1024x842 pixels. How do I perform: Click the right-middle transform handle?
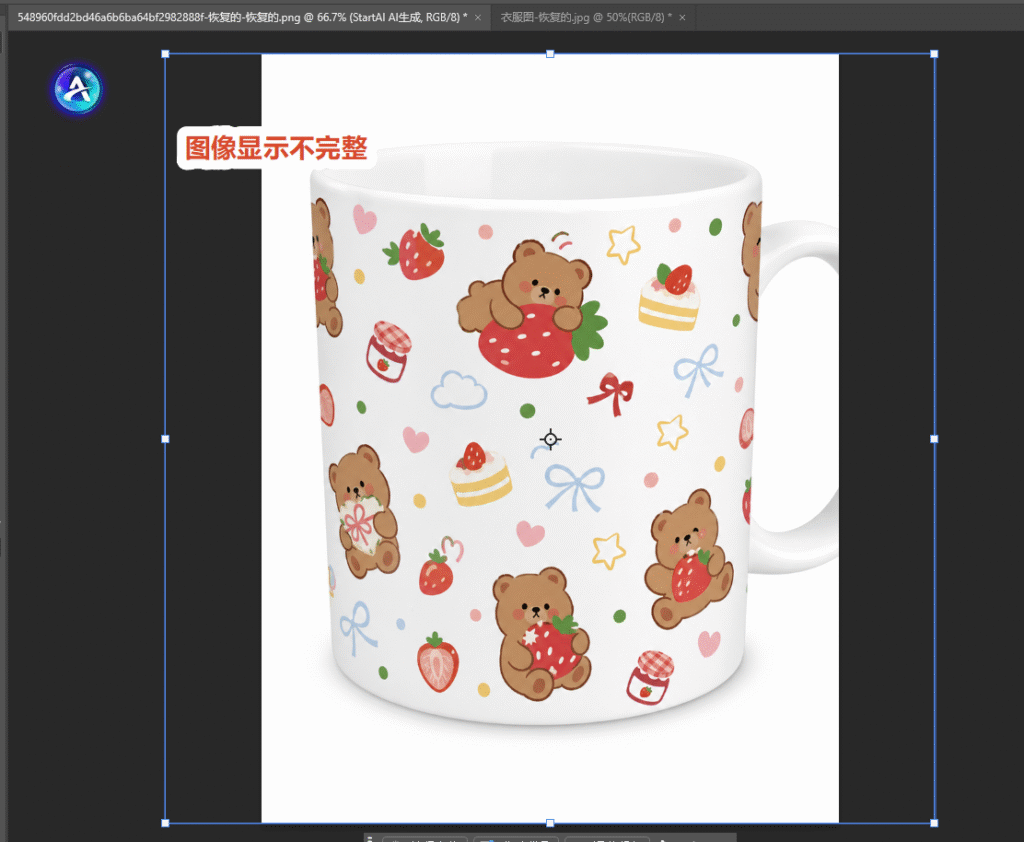(934, 439)
